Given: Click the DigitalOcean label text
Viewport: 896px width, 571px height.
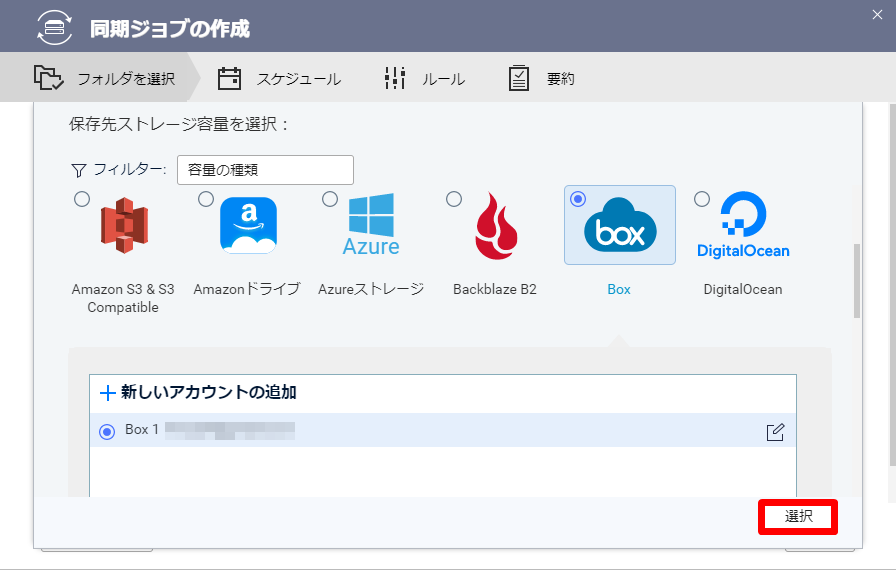Looking at the screenshot, I should (743, 289).
